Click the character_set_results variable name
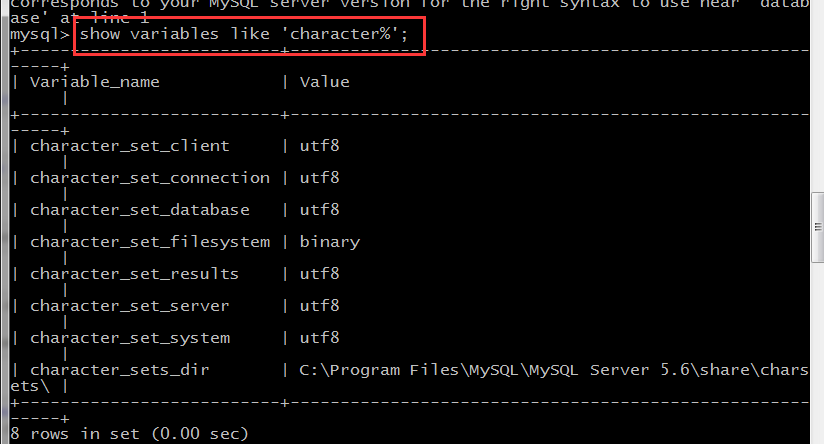Image resolution: width=824 pixels, height=444 pixels. pos(135,274)
